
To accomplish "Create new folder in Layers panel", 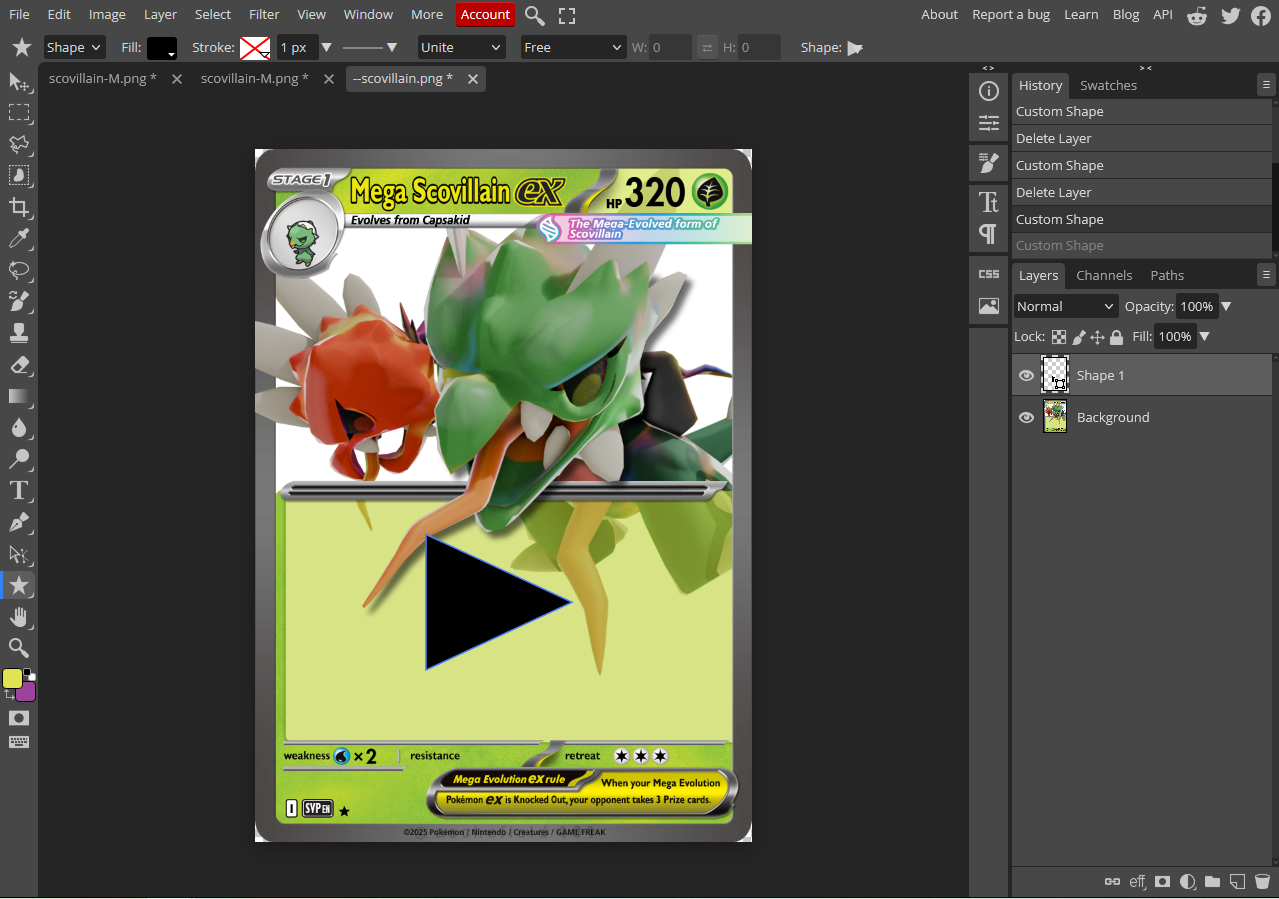I will (x=1212, y=882).
